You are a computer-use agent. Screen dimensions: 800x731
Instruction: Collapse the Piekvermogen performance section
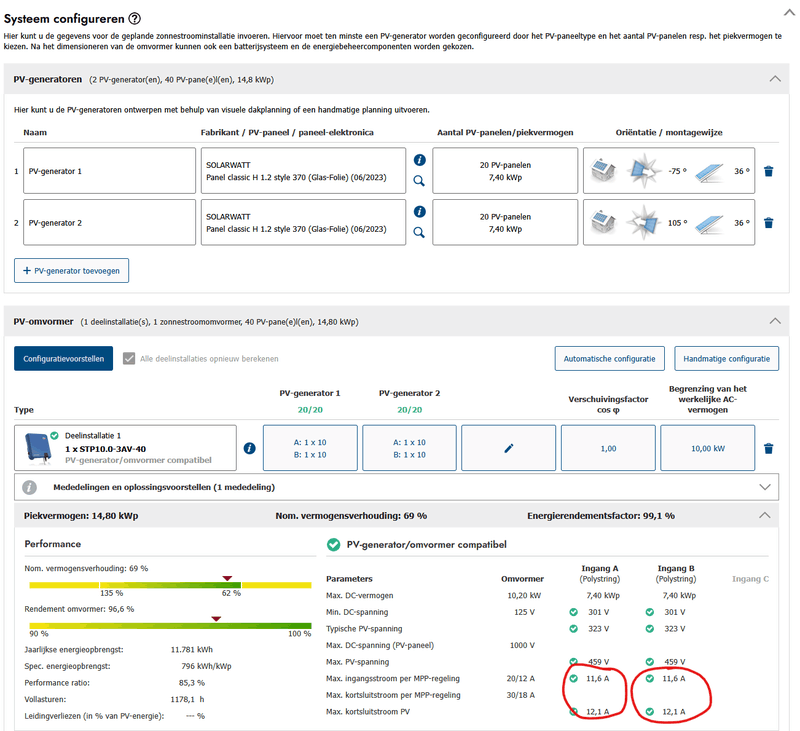(x=765, y=514)
